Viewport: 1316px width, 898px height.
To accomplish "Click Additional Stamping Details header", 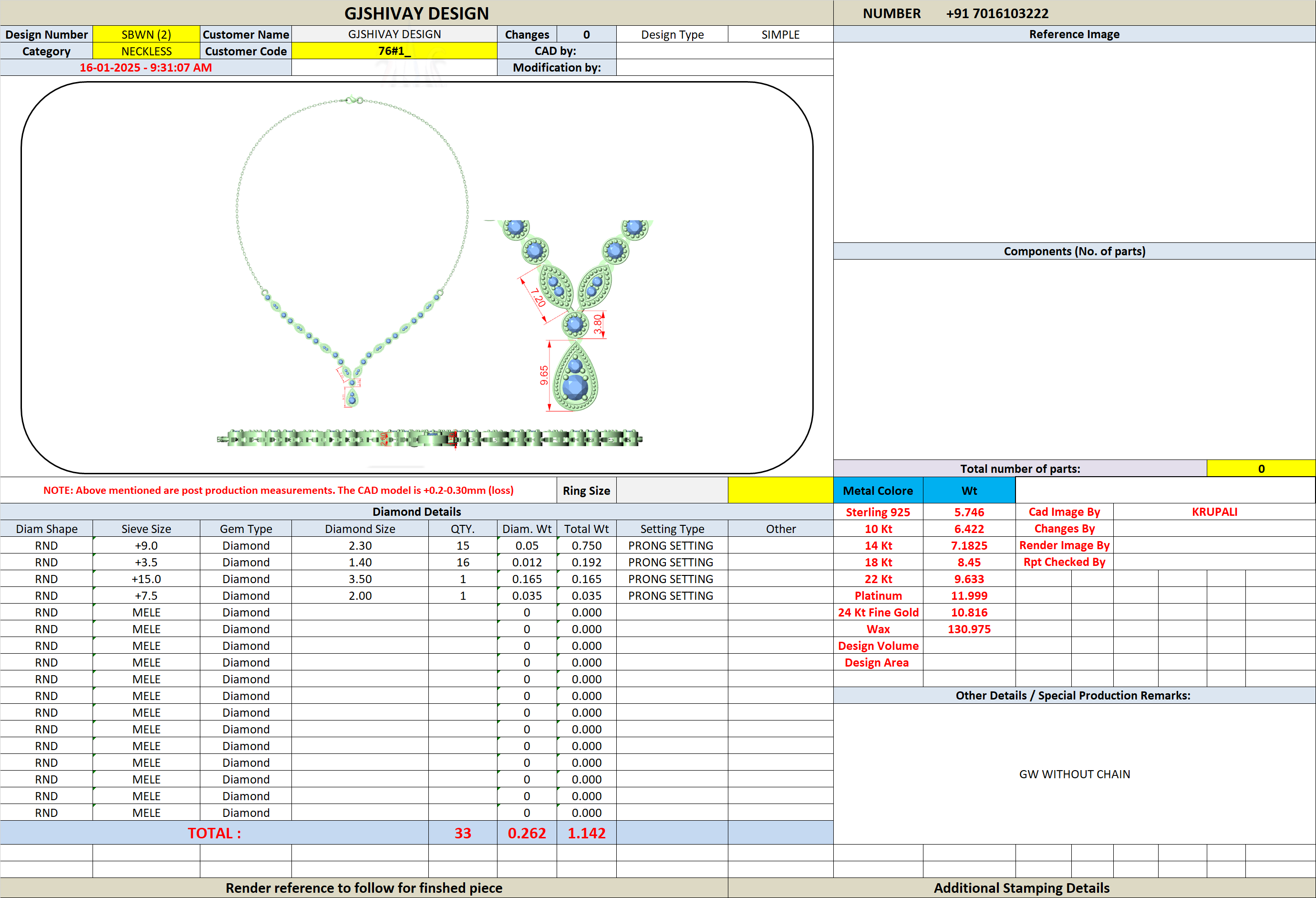I will click(x=1022, y=888).
